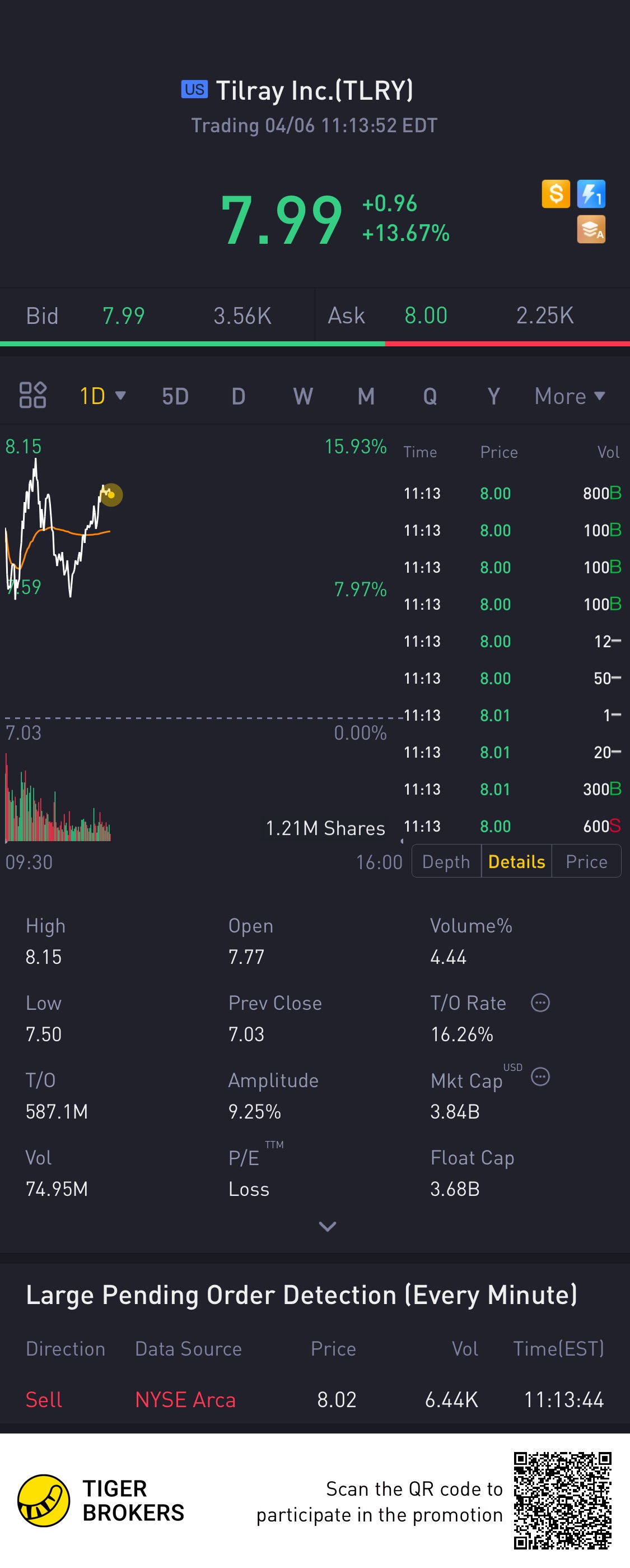
Task: Tap the QR code image
Action: [562, 1500]
